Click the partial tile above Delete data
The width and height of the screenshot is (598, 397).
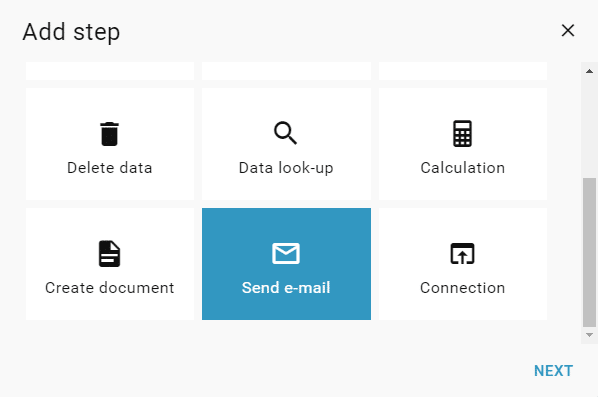click(110, 71)
